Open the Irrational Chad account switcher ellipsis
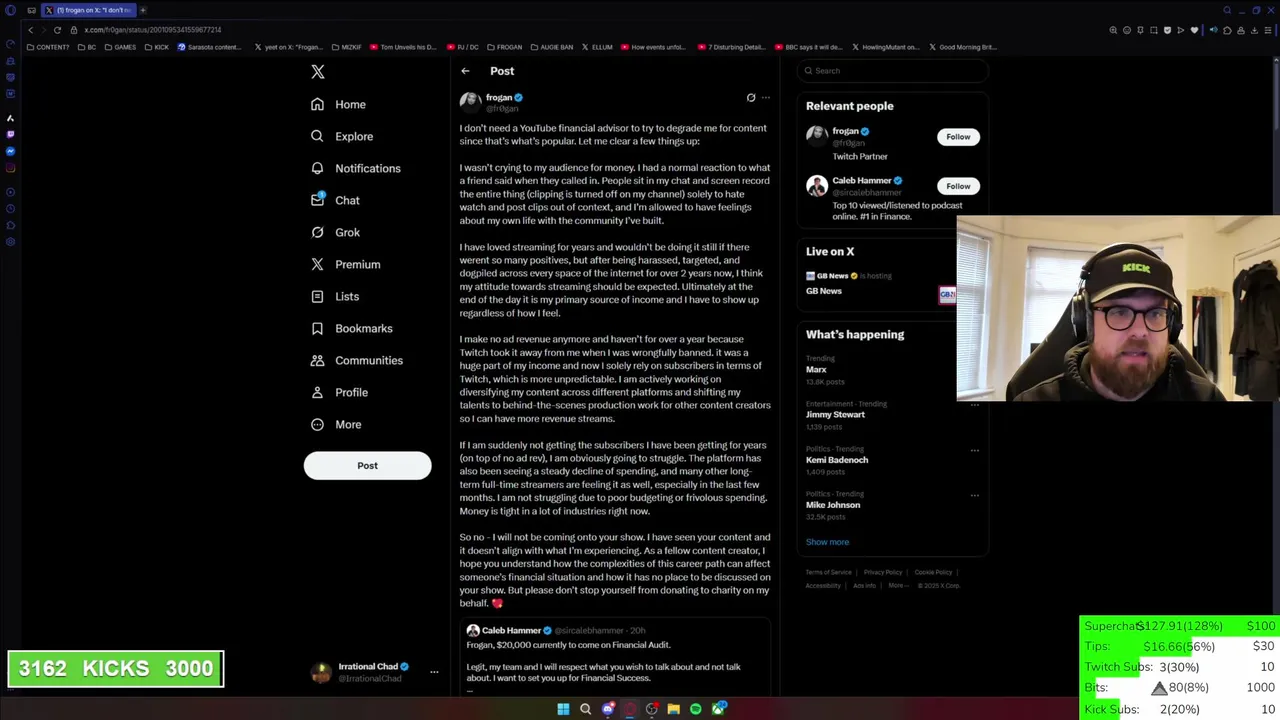 434,672
